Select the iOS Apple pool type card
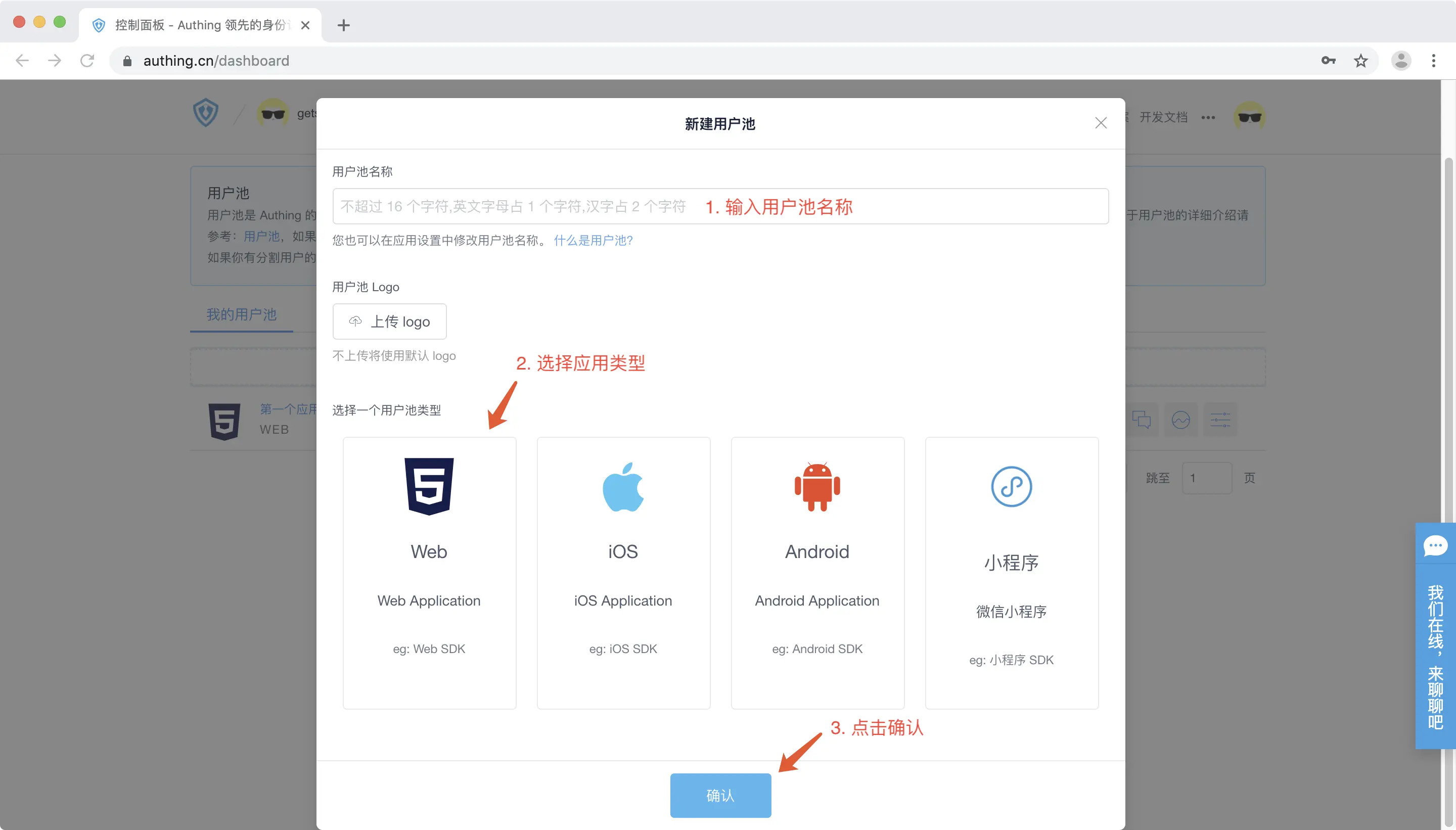The image size is (1456, 830). (x=623, y=572)
